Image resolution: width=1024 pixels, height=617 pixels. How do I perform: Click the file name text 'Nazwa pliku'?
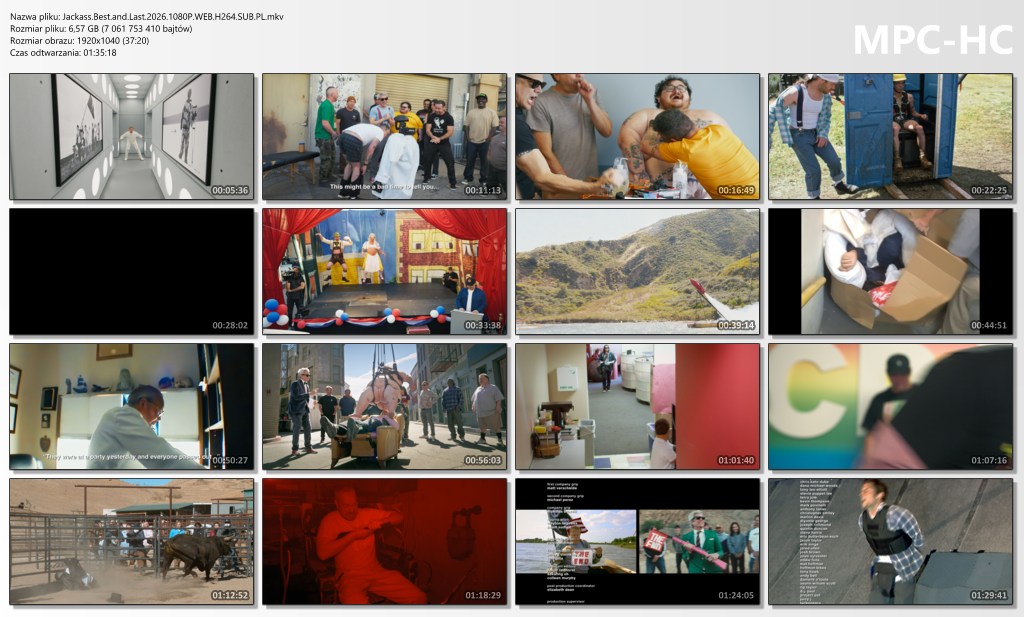34,17
